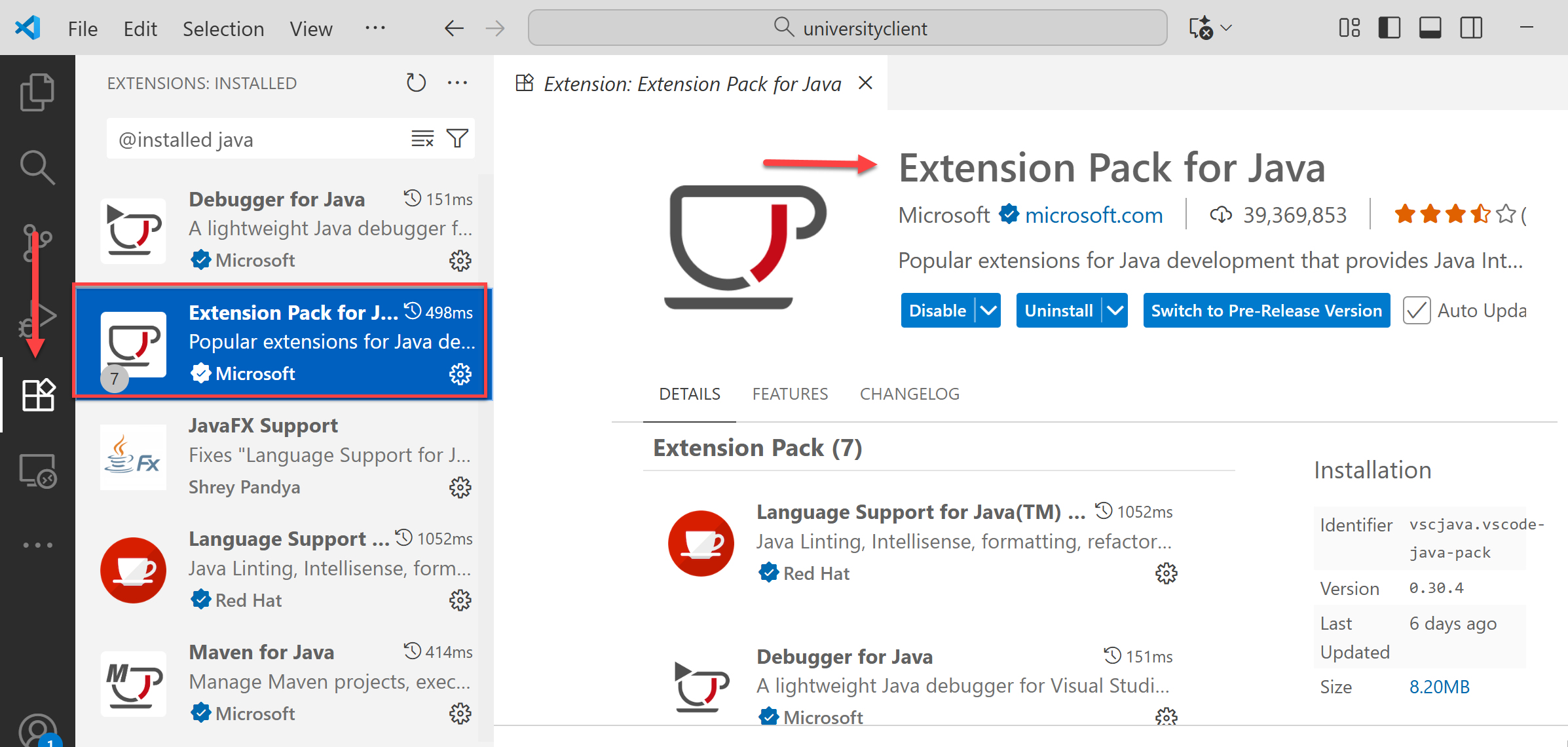Toggle the bottom Panel visibility

1430,28
